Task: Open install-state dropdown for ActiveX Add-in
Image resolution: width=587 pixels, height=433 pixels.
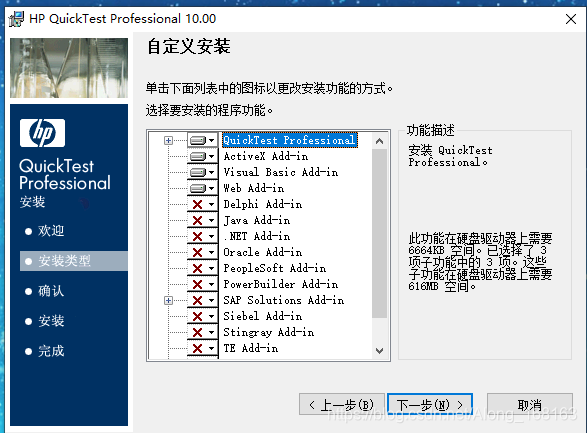Action: click(x=203, y=156)
